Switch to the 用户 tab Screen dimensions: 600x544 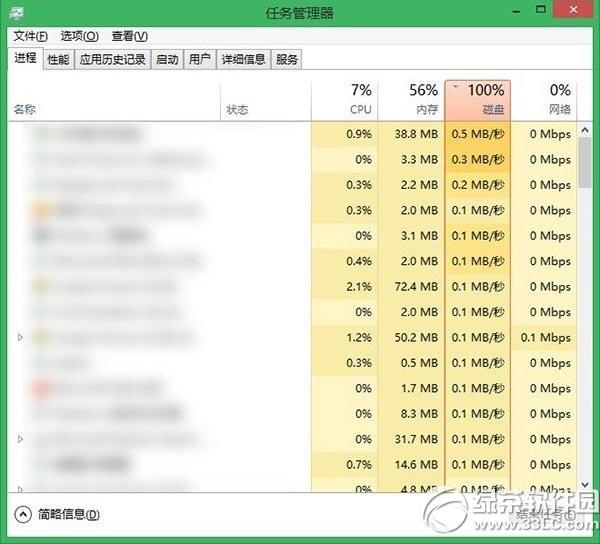click(x=200, y=59)
